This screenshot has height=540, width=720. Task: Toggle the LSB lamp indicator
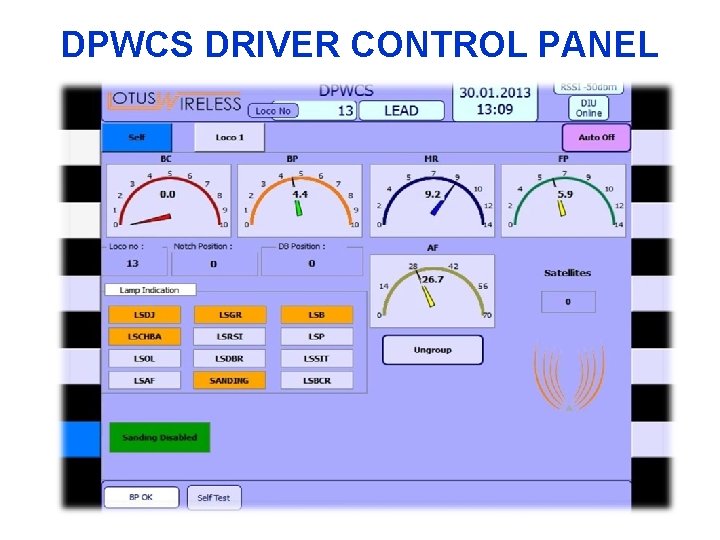pos(317,315)
